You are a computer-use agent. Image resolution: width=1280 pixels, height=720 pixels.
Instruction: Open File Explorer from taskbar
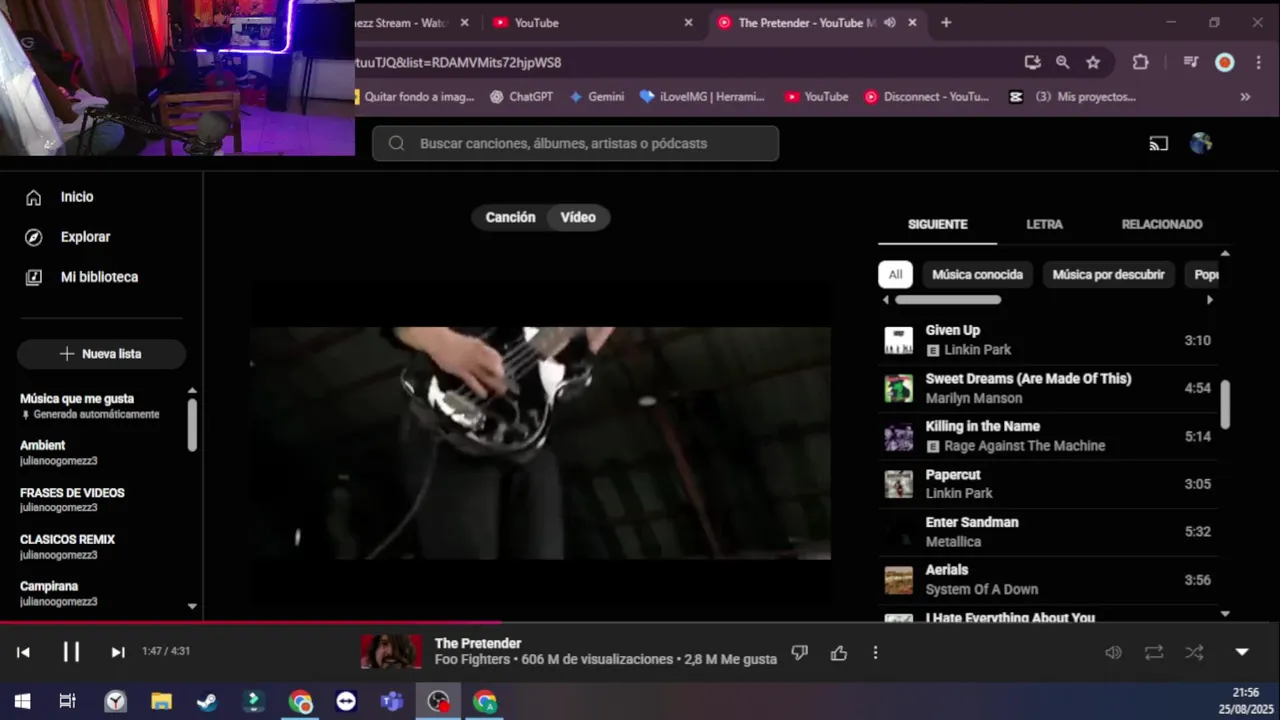click(x=161, y=701)
